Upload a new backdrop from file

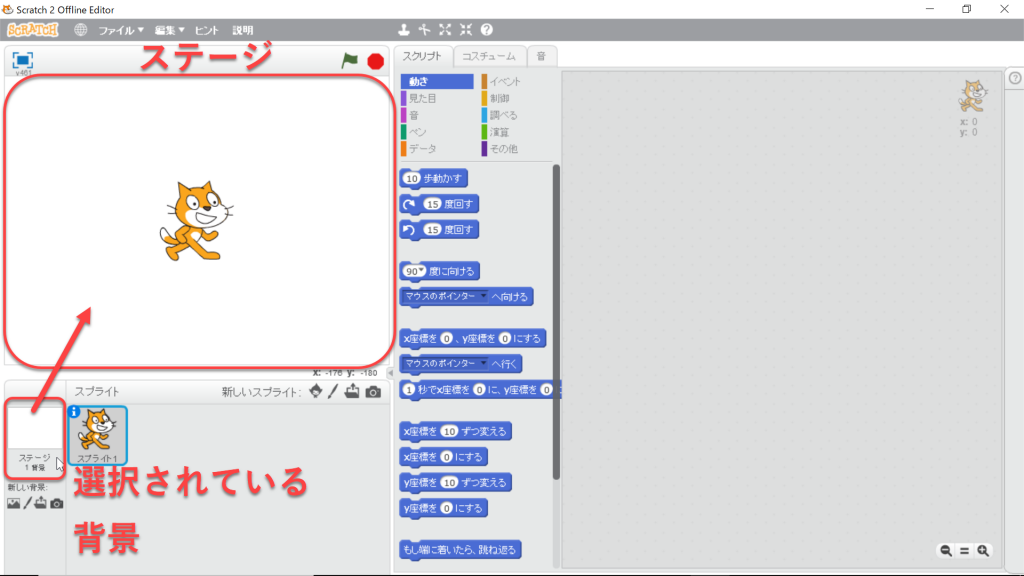[x=40, y=503]
